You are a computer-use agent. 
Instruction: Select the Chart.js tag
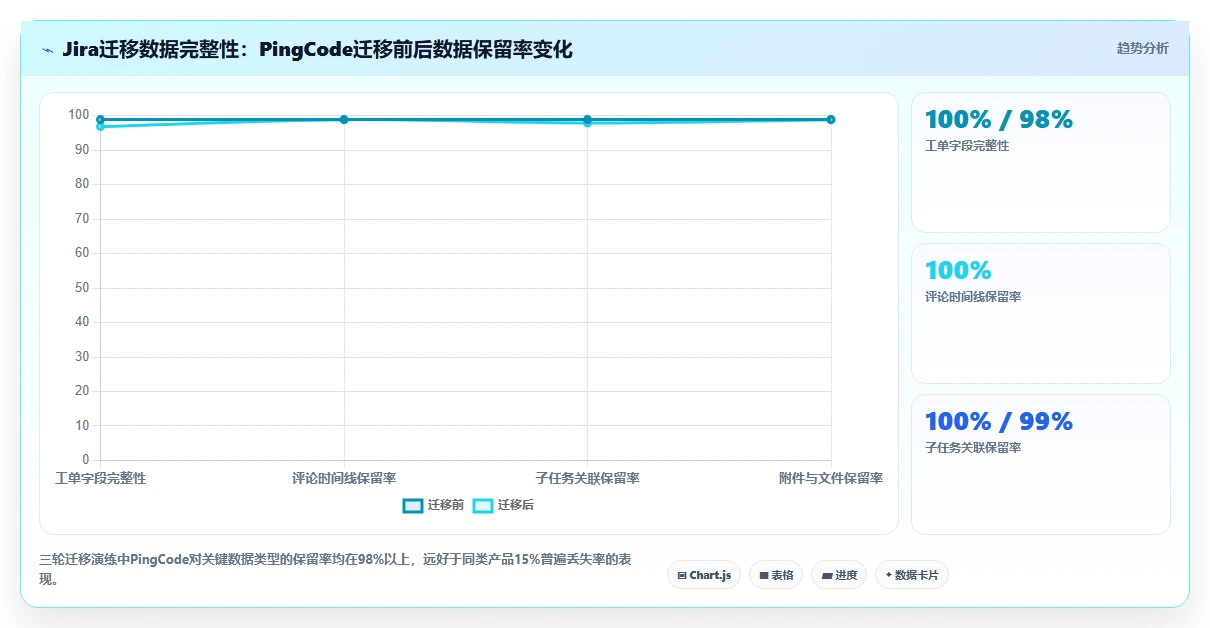(x=704, y=575)
